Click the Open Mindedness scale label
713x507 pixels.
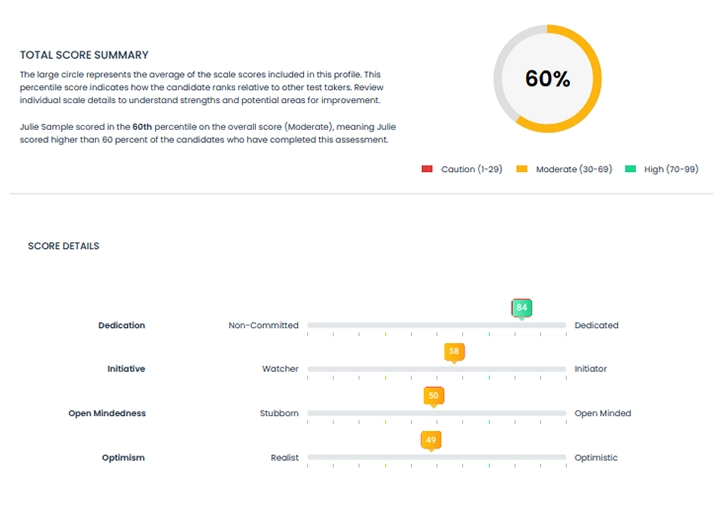pyautogui.click(x=106, y=413)
